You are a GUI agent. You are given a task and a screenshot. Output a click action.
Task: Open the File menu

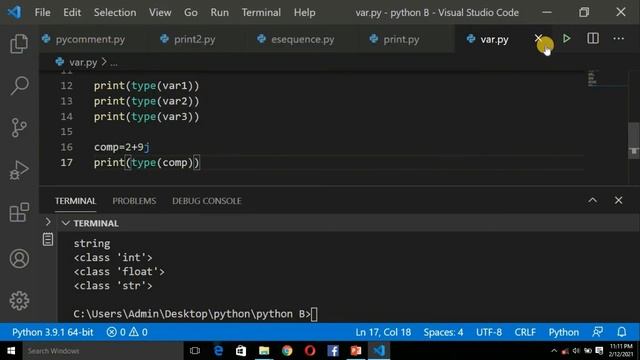[x=42, y=13]
